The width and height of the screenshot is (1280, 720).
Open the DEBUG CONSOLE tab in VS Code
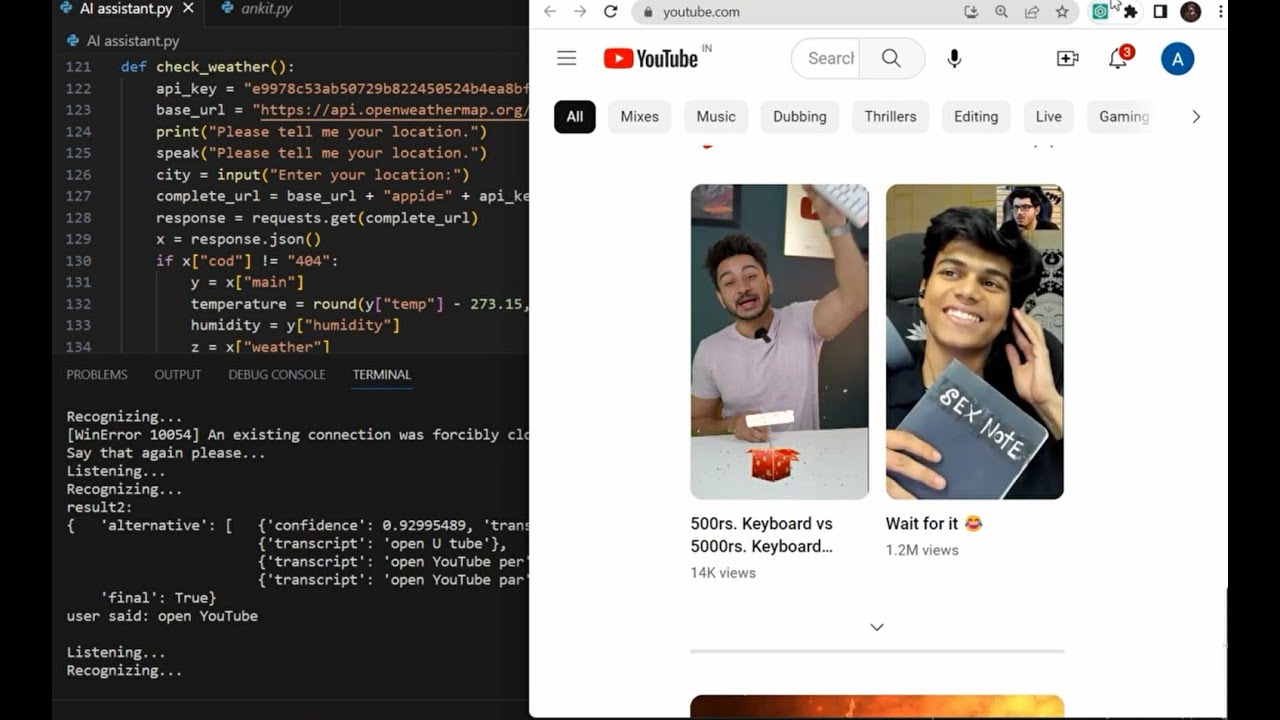tap(276, 374)
